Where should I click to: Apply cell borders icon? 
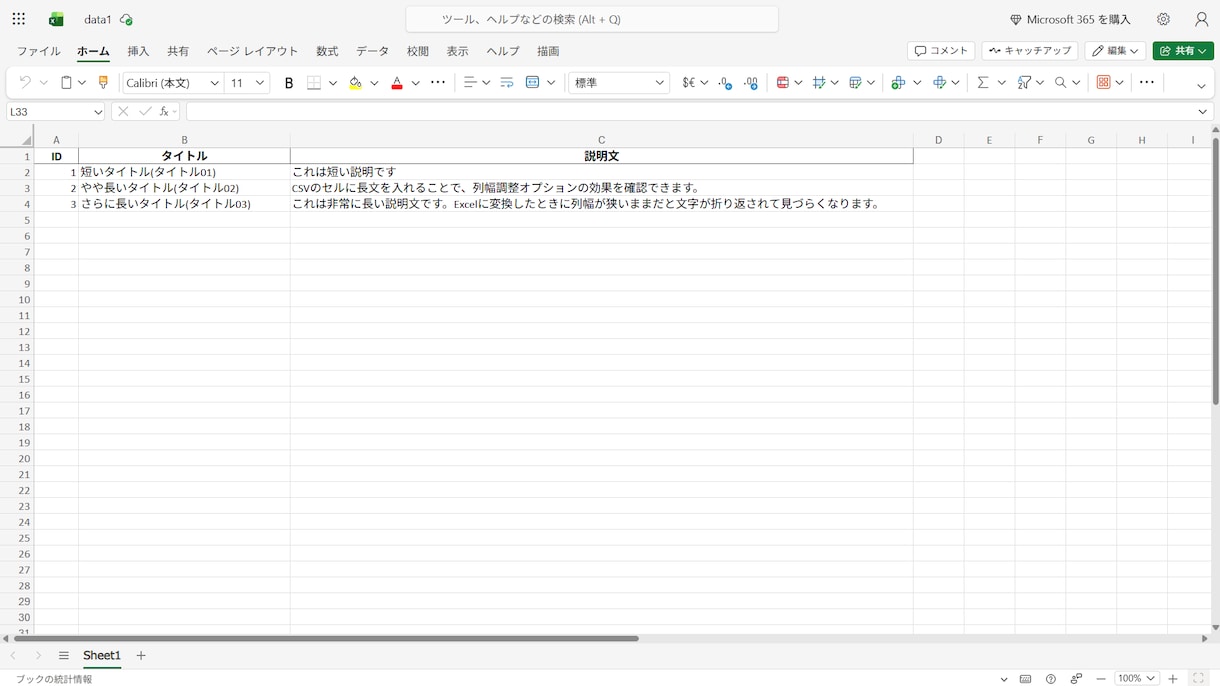tap(314, 83)
